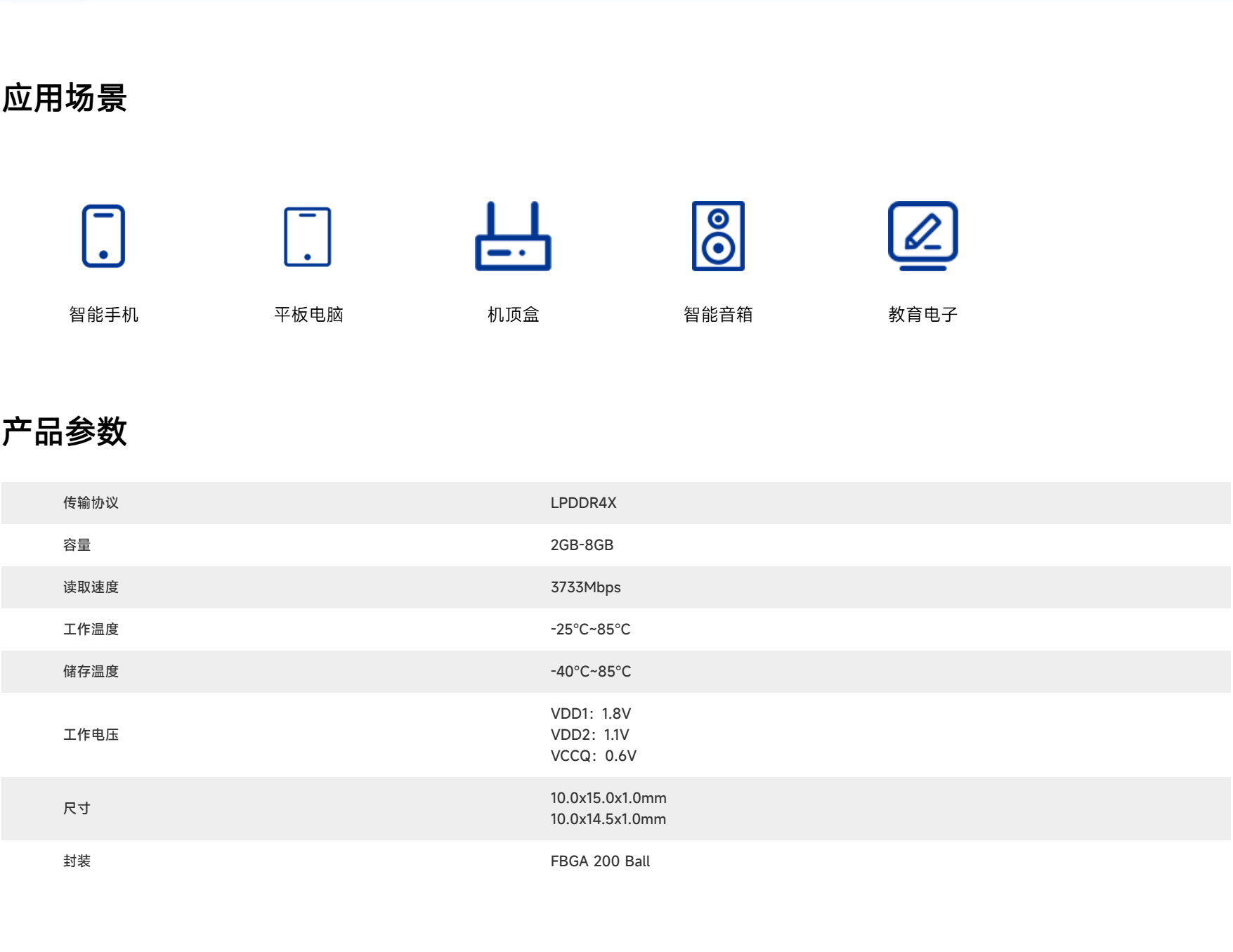
Task: Select the -40°C~85°C storage temperature value
Action: pyautogui.click(x=590, y=672)
